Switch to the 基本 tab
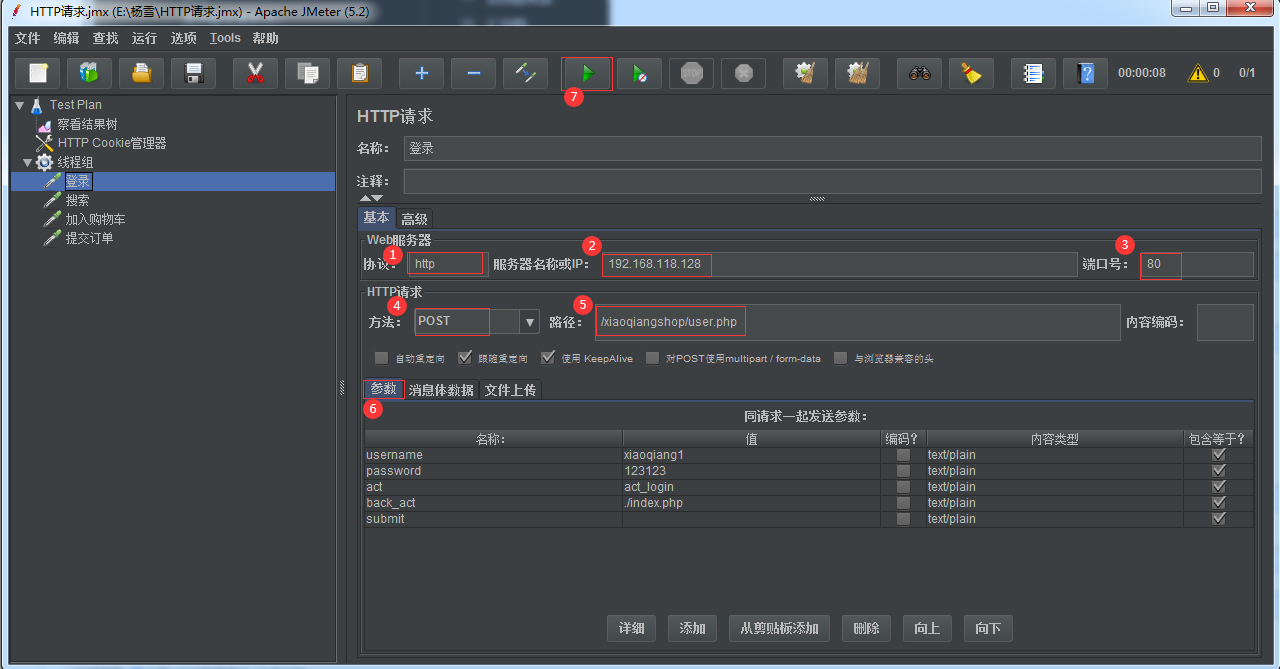 (x=377, y=218)
